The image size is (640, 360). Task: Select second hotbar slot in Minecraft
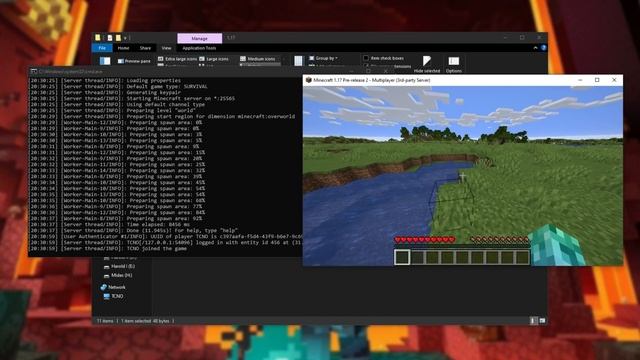(417, 257)
